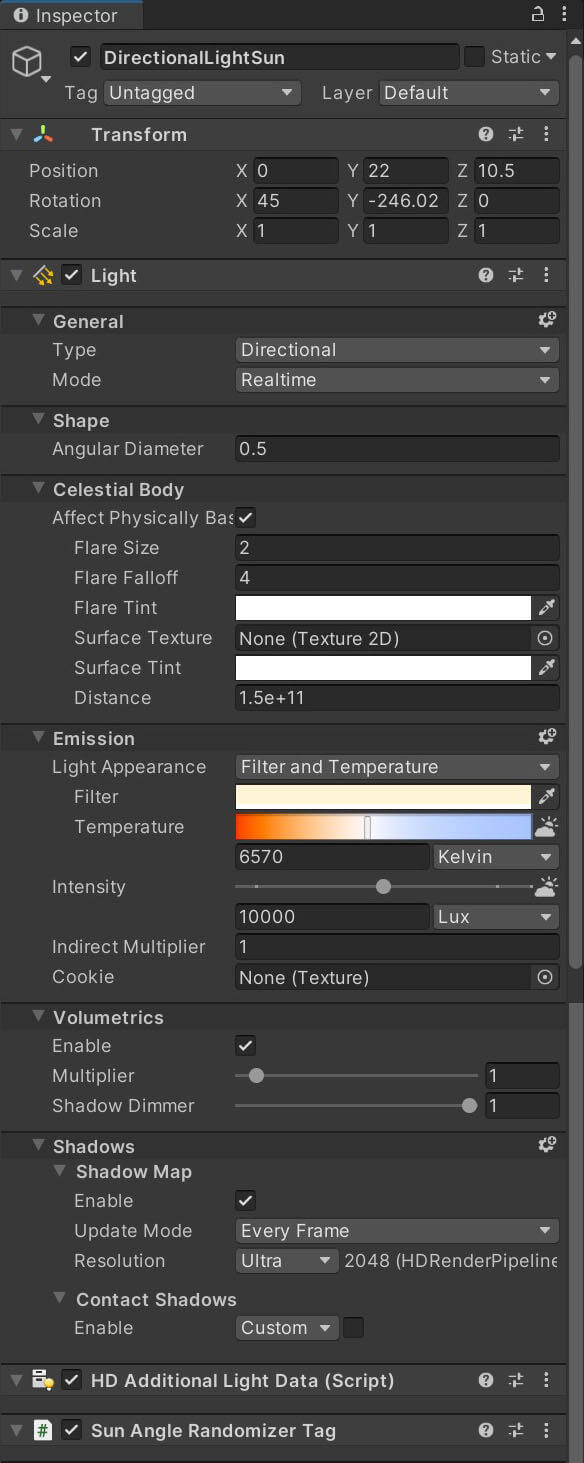Screen dimensions: 584x1463
Task: Open Transform component help icon
Action: 486,134
